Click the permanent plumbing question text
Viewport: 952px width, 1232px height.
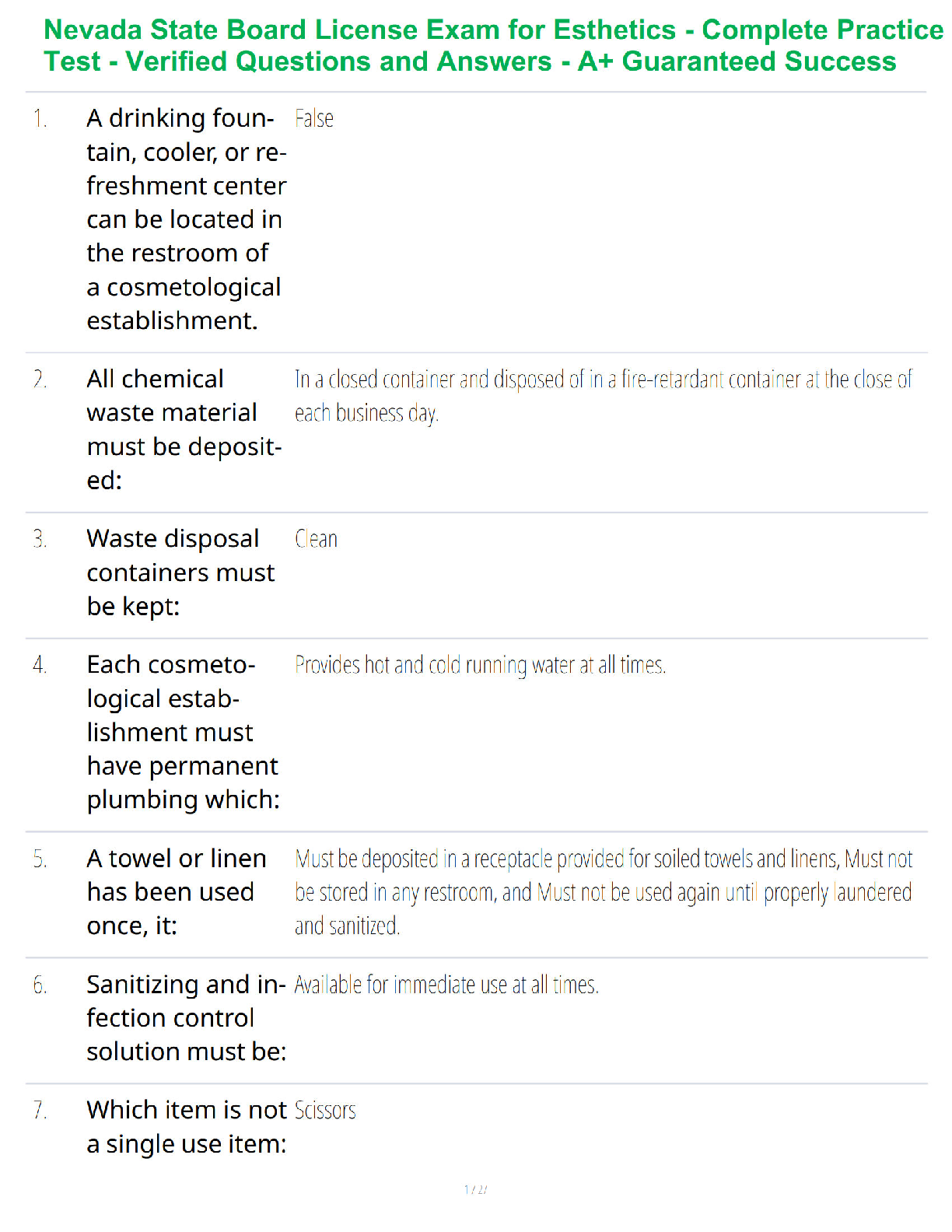click(184, 732)
